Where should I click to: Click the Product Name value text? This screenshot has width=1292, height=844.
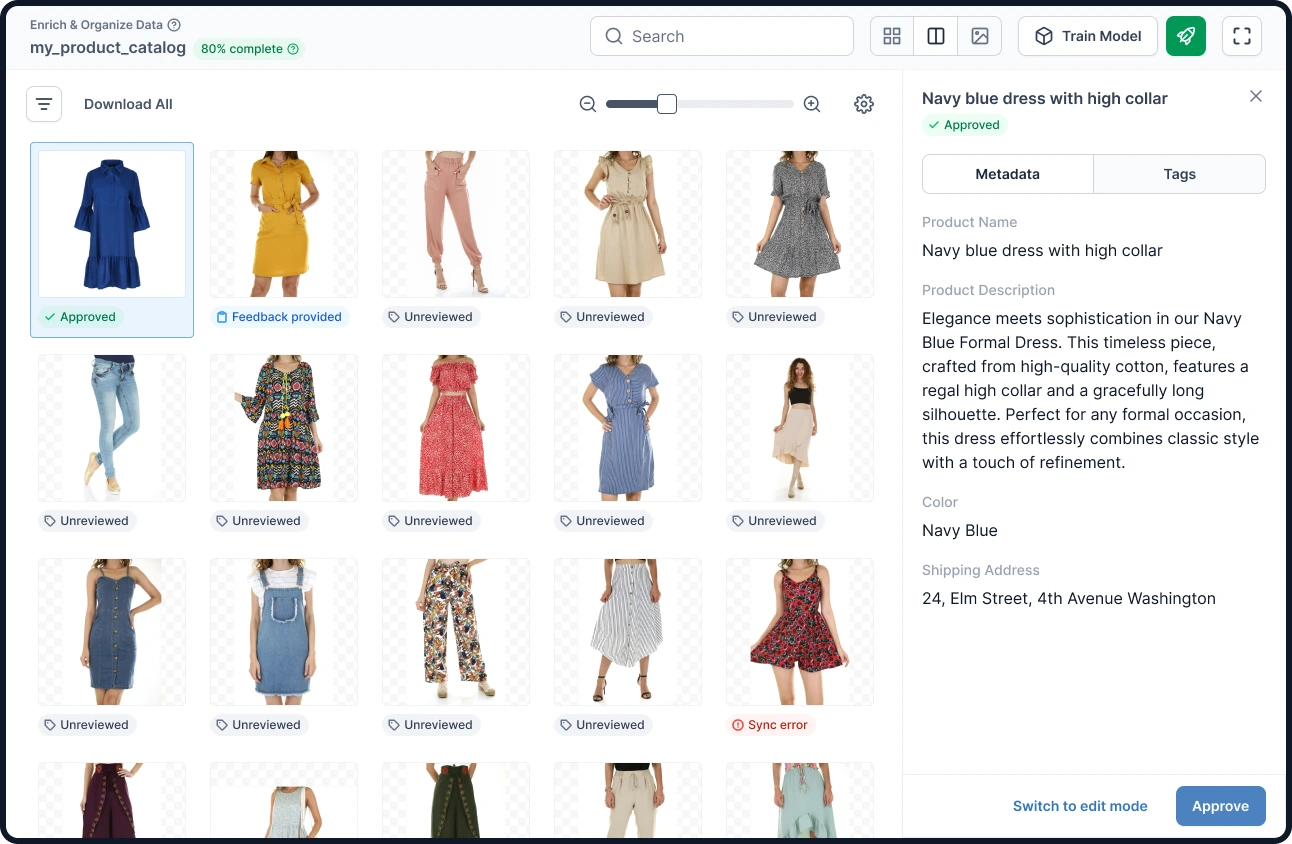[1042, 250]
